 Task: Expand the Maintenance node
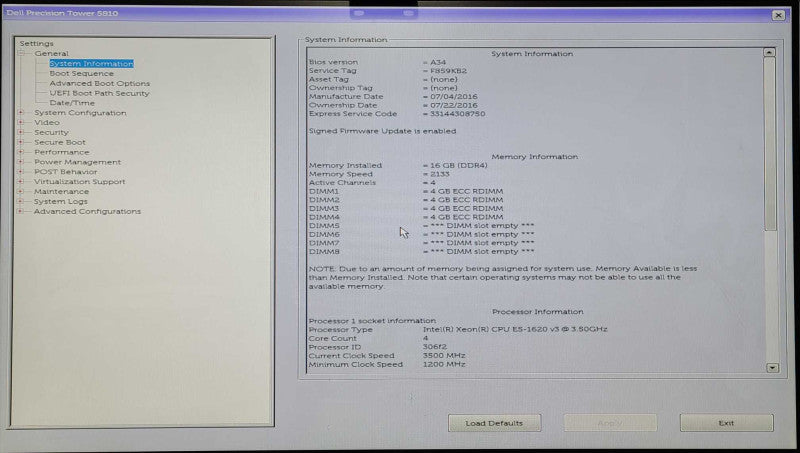coord(21,191)
